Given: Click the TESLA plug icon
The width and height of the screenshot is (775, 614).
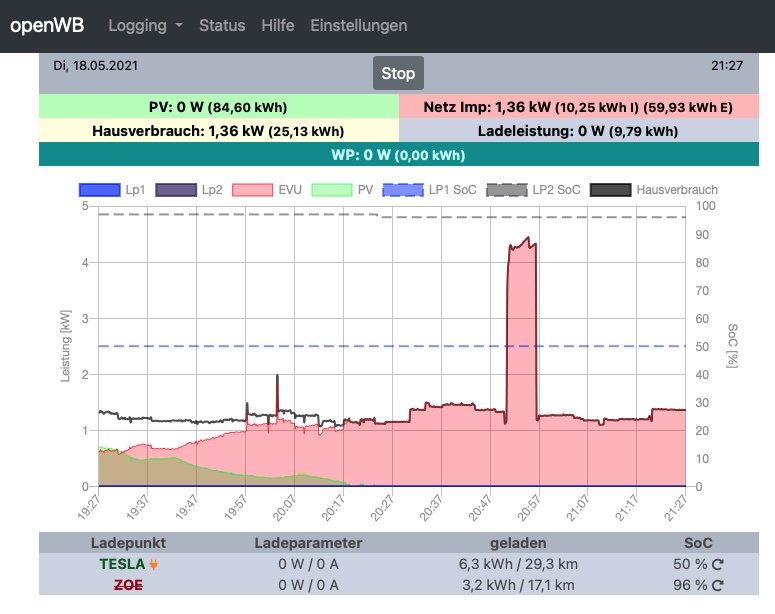Looking at the screenshot, I should [x=153, y=565].
